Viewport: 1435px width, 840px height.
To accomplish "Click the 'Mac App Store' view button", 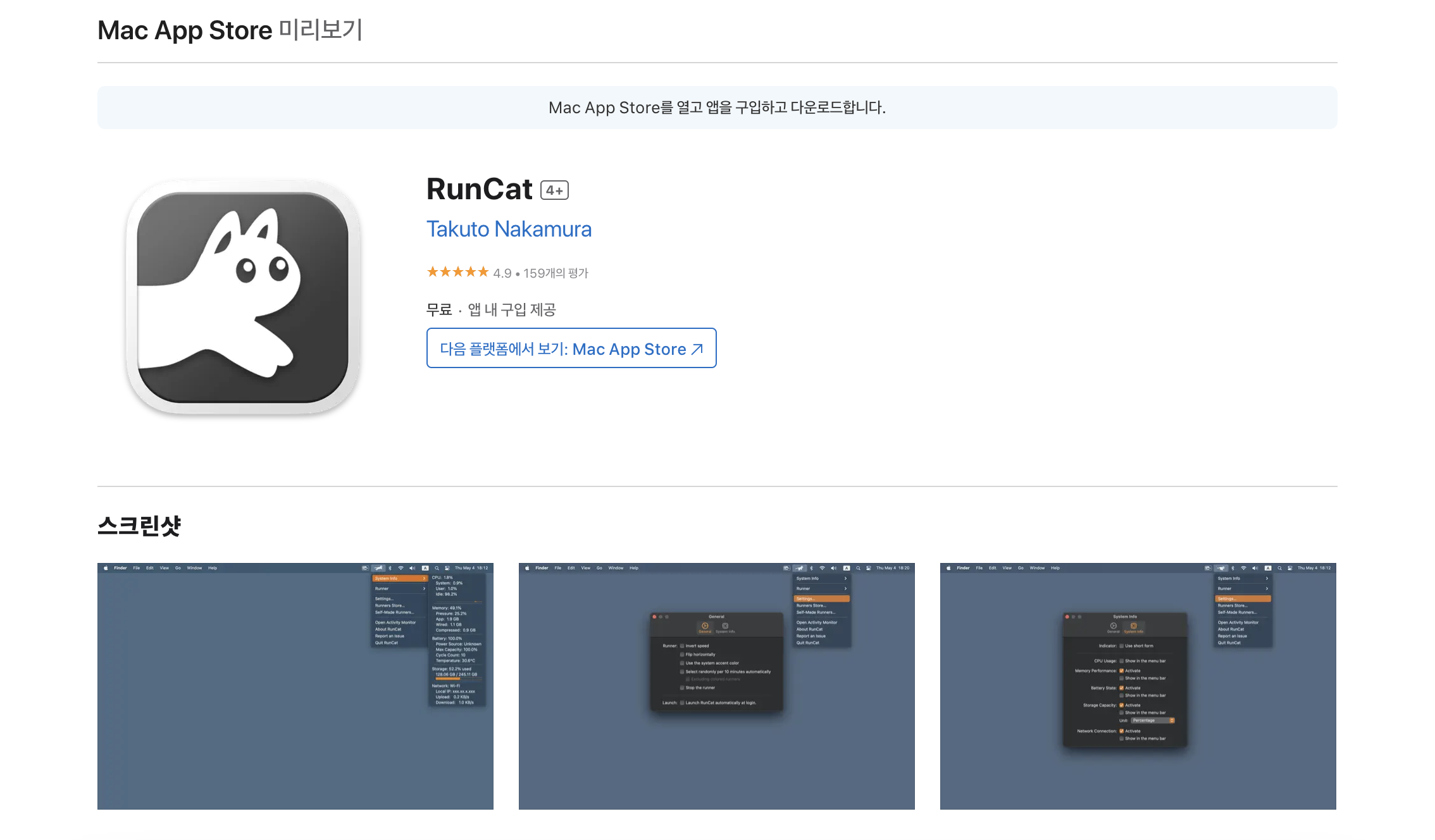I will click(x=571, y=349).
